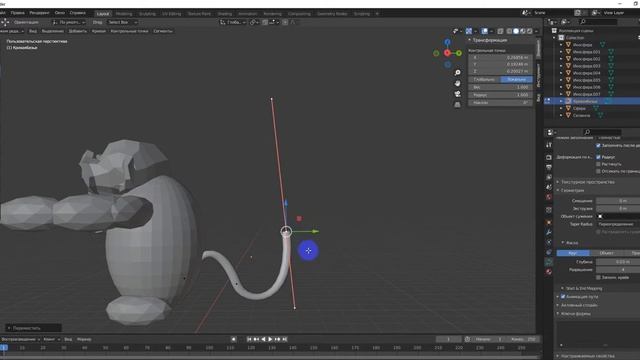Click the proportional editing icon in header

pyautogui.click(x=285, y=22)
